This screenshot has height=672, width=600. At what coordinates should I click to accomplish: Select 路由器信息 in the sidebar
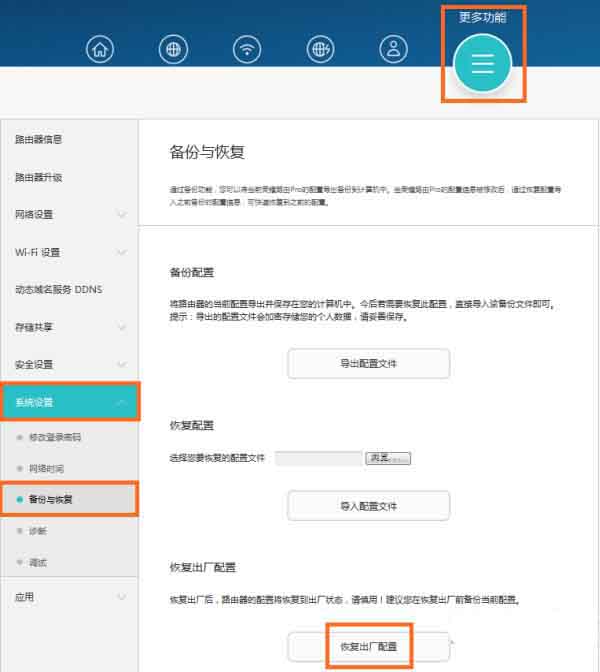tap(39, 139)
